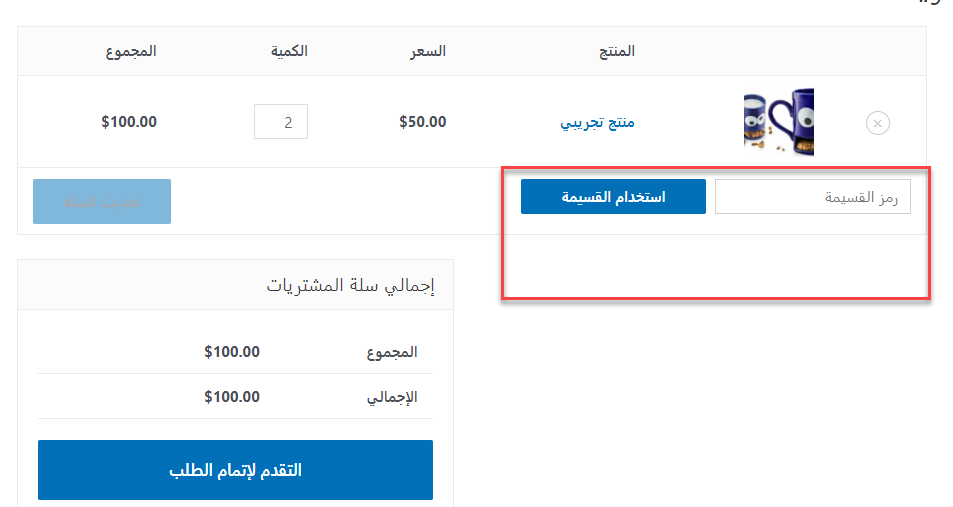Screen dimensions: 953x507
Task: Select the $100.00 amount beside الإجمالي
Action: [x=232, y=397]
